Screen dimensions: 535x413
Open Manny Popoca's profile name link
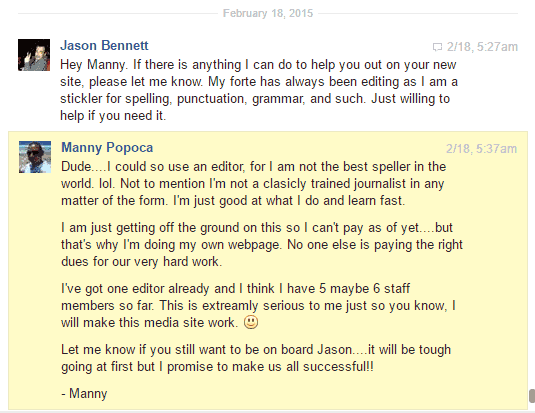point(107,147)
